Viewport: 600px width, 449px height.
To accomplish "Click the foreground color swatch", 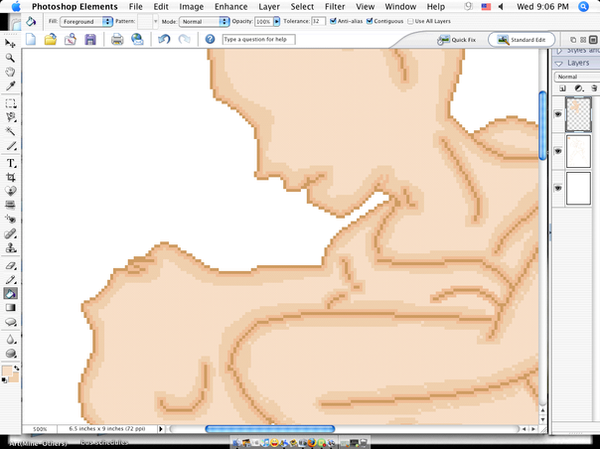I will tap(7, 371).
